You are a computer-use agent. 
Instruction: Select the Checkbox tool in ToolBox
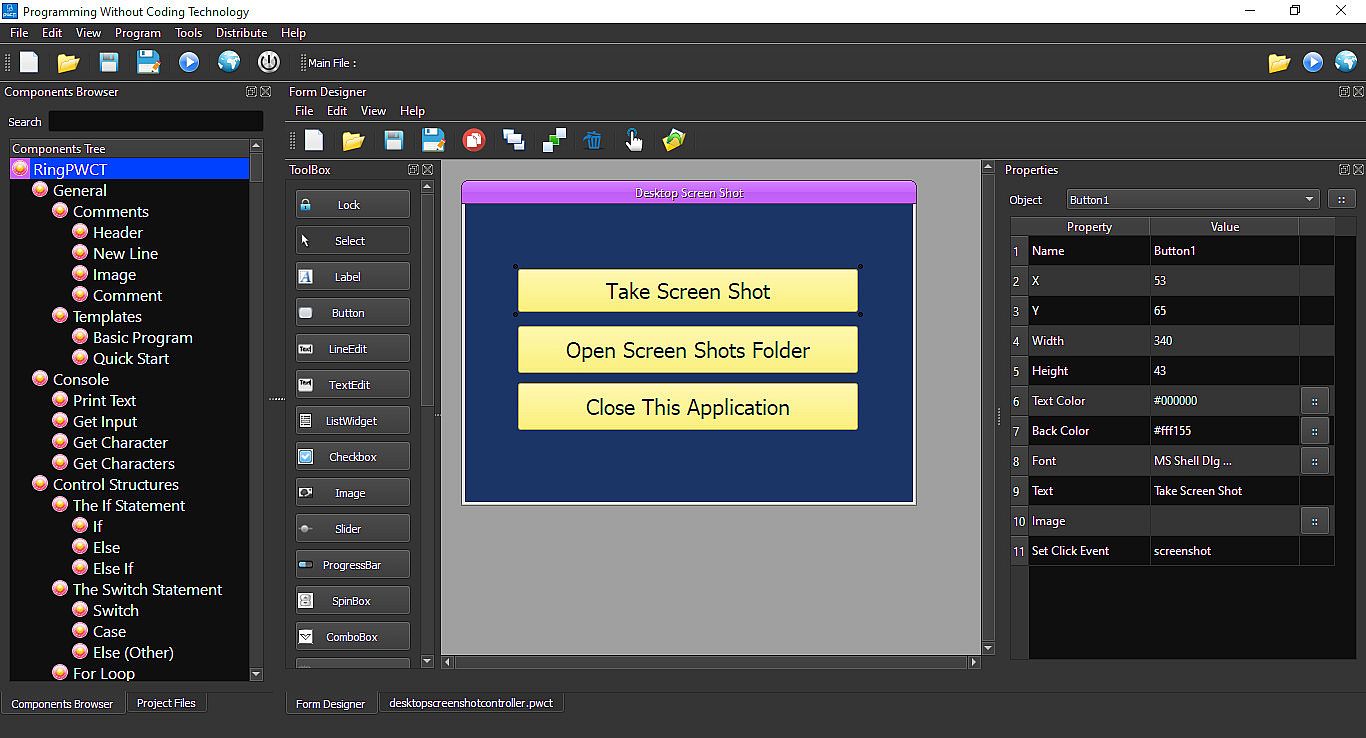(352, 457)
